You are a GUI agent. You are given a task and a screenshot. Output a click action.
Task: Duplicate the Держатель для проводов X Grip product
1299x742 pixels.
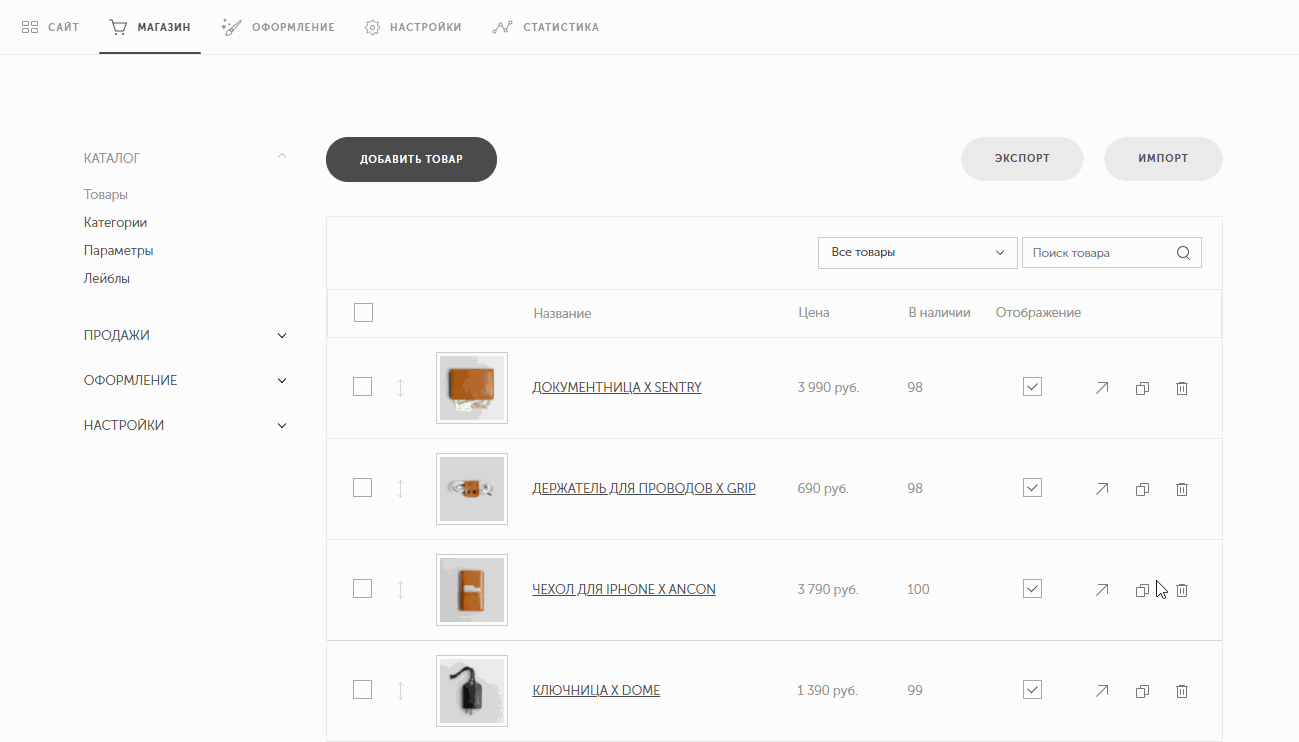[x=1142, y=489]
